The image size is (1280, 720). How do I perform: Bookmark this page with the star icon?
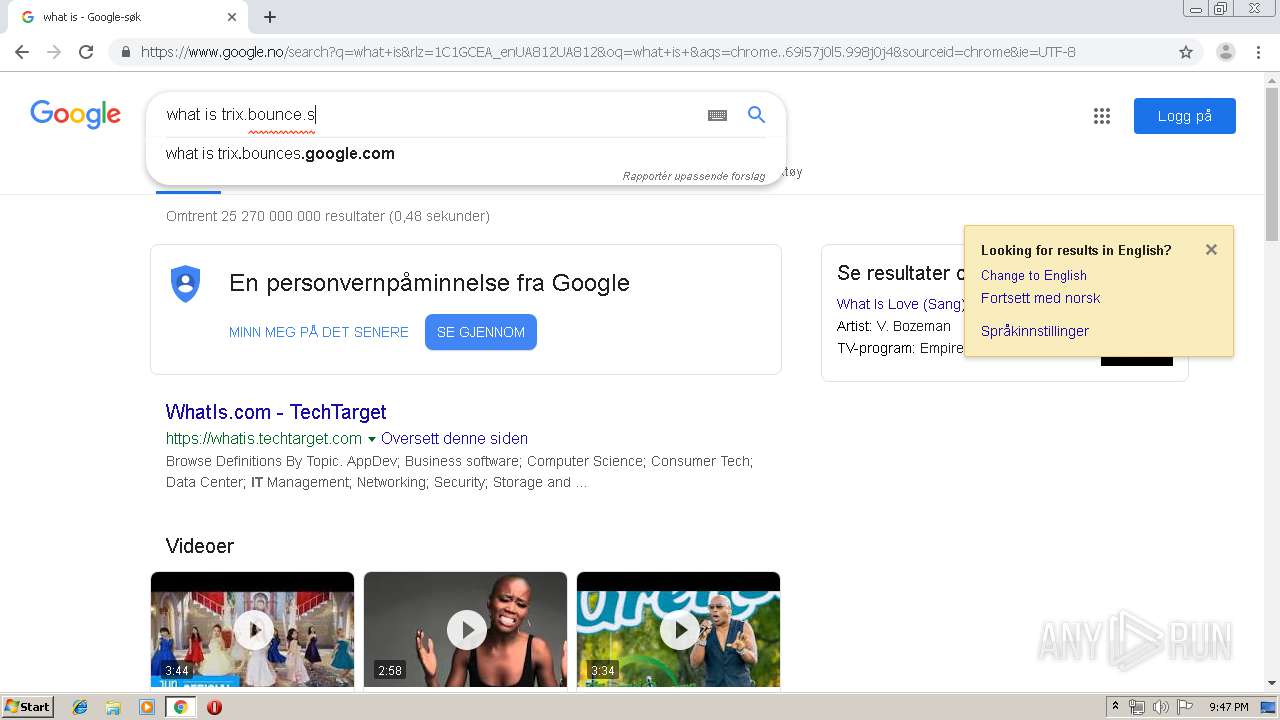(x=1186, y=52)
